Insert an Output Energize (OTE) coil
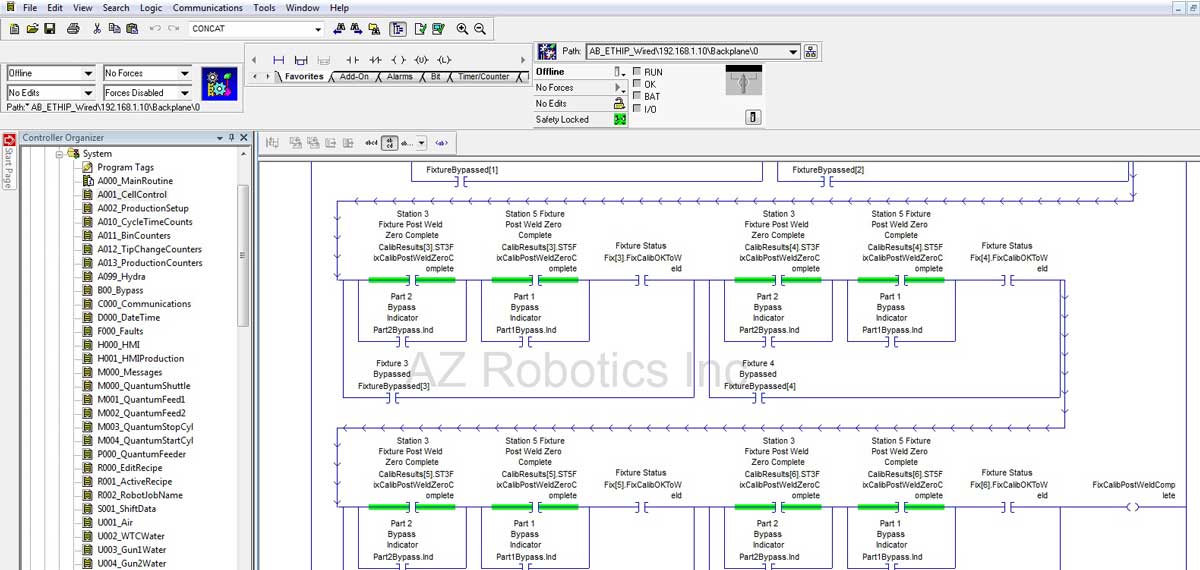 (398, 60)
